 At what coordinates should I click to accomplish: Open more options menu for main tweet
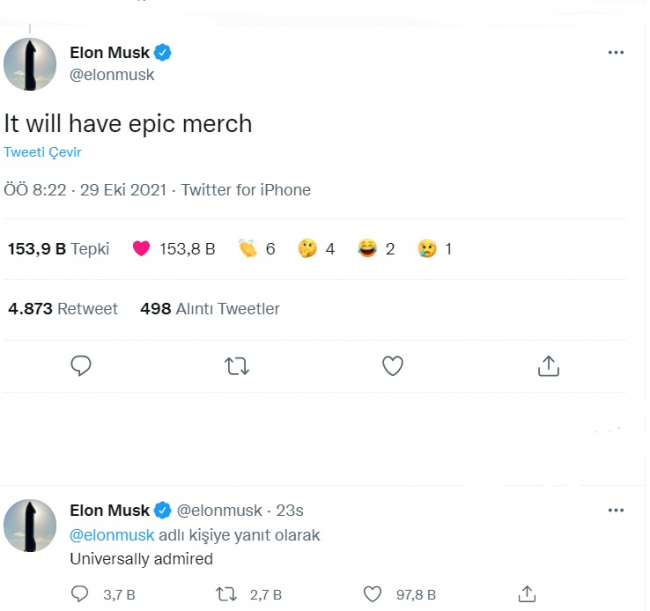(x=617, y=52)
